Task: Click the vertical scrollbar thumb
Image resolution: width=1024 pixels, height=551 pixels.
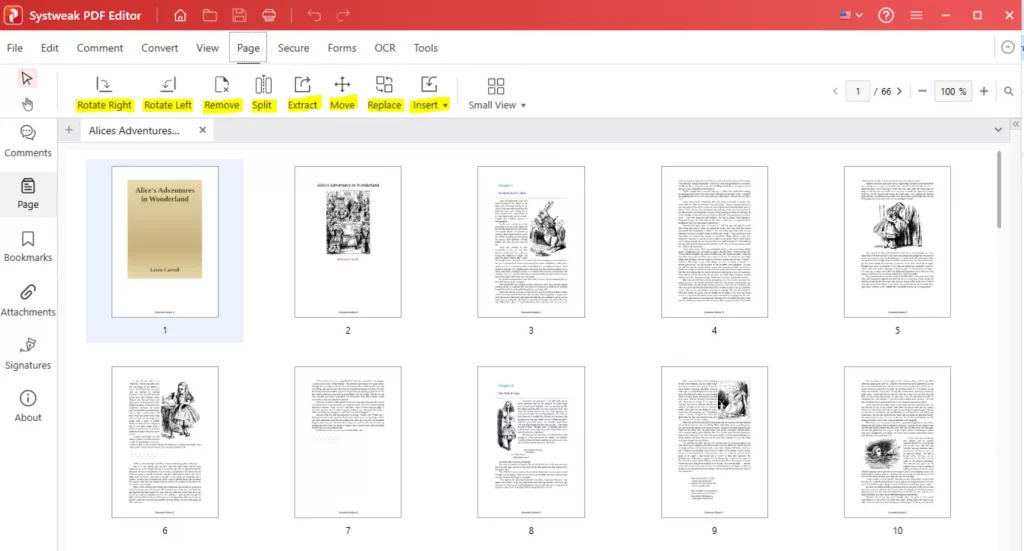Action: point(999,190)
